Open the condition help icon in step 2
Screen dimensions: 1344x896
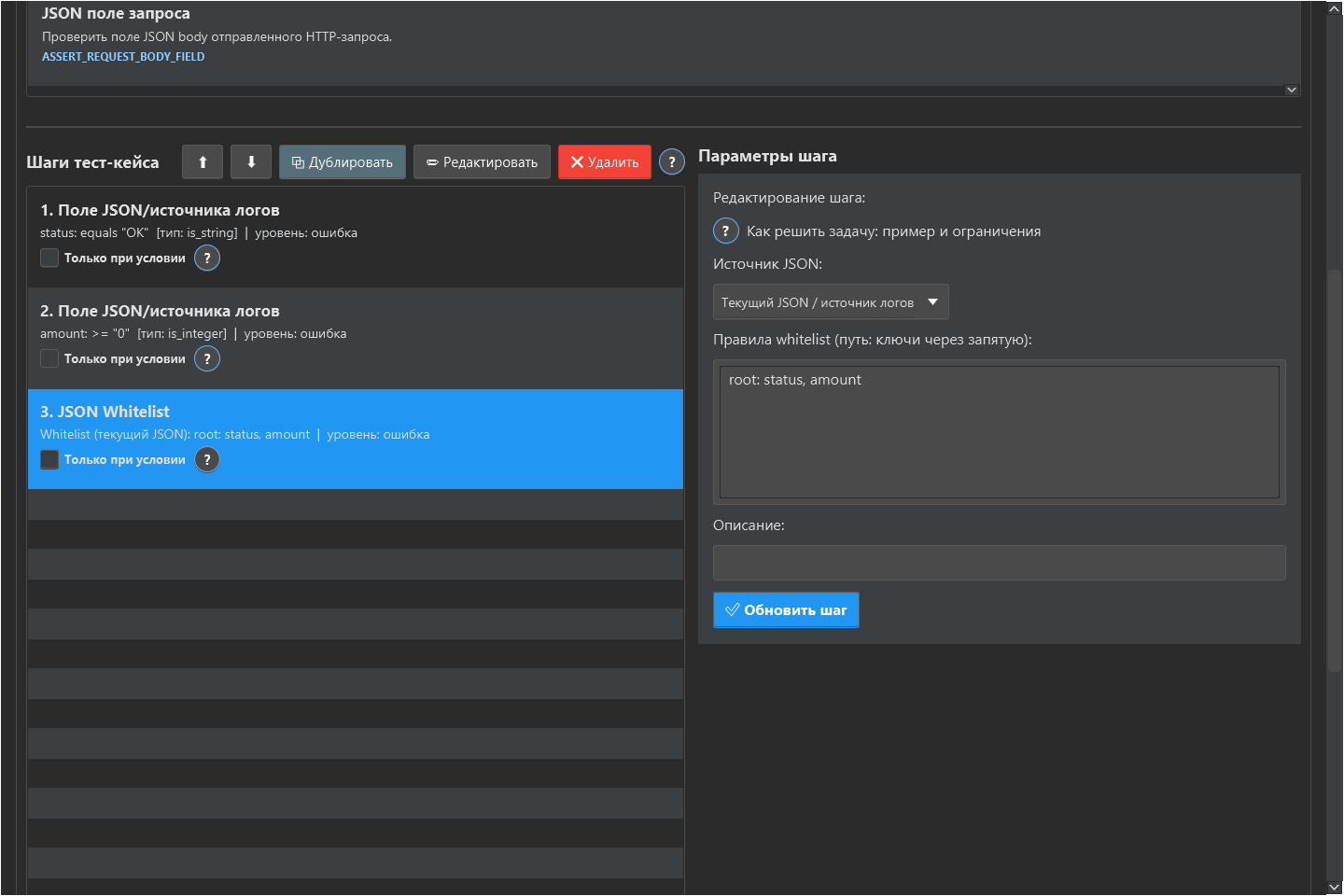click(x=207, y=359)
